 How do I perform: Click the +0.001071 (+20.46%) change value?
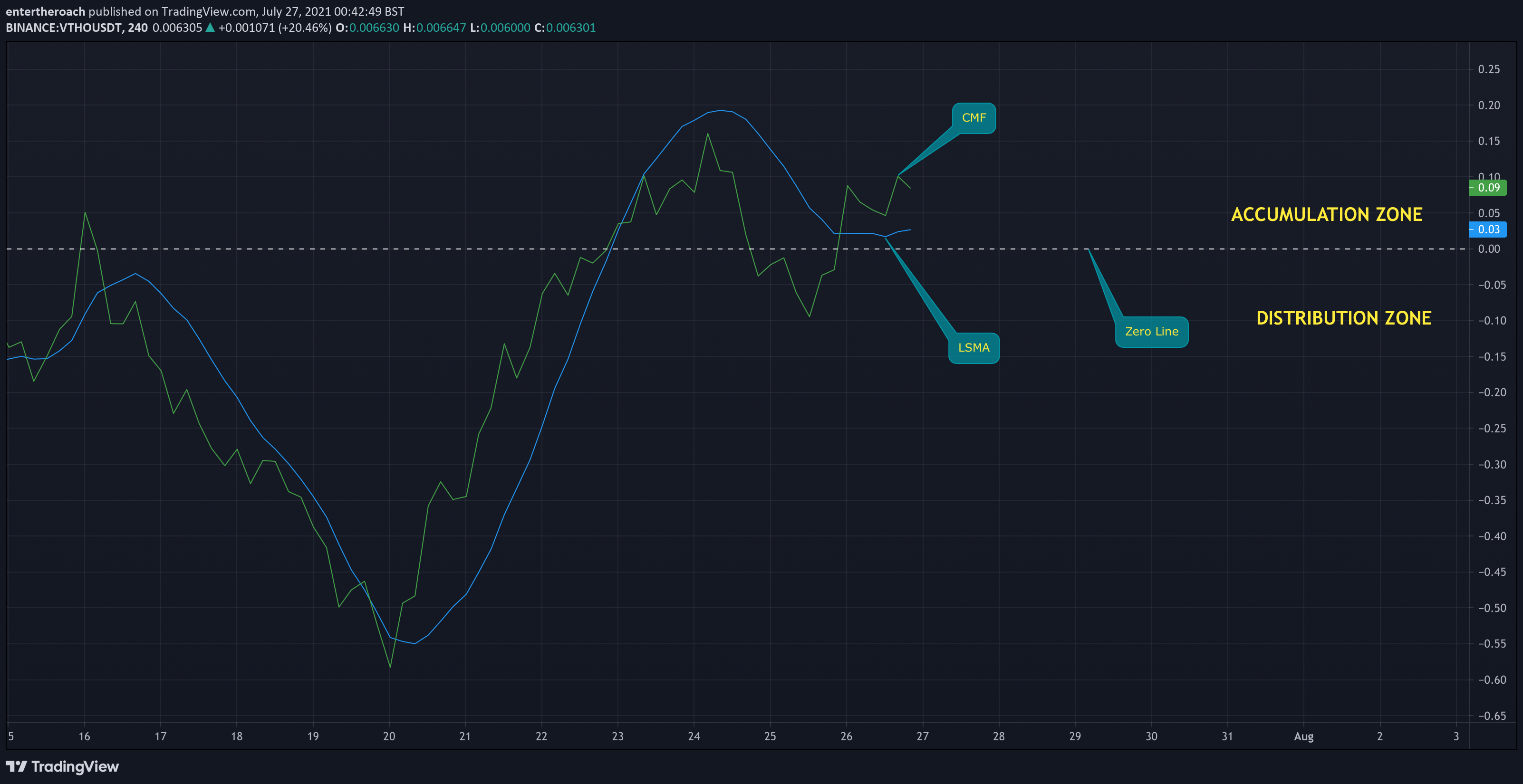pos(275,28)
